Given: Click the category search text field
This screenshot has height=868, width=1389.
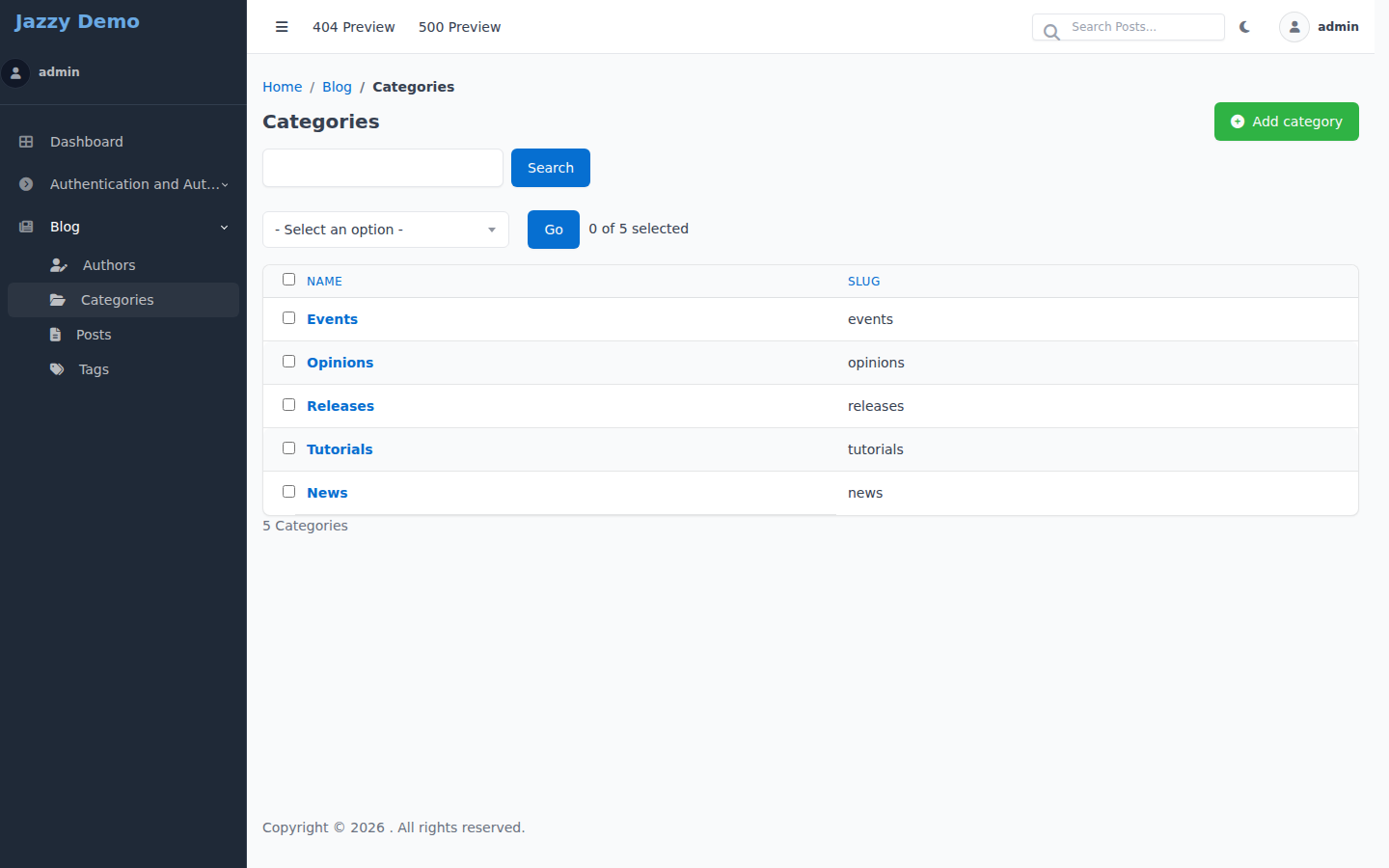Looking at the screenshot, I should pos(383,168).
